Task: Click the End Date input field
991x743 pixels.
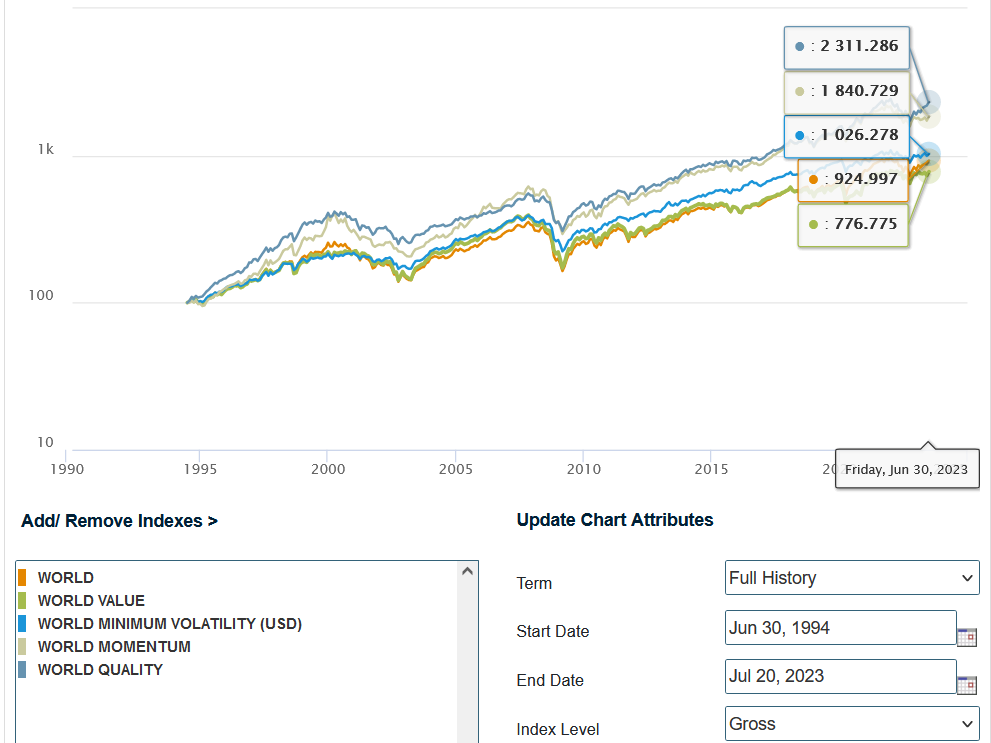Action: point(840,676)
